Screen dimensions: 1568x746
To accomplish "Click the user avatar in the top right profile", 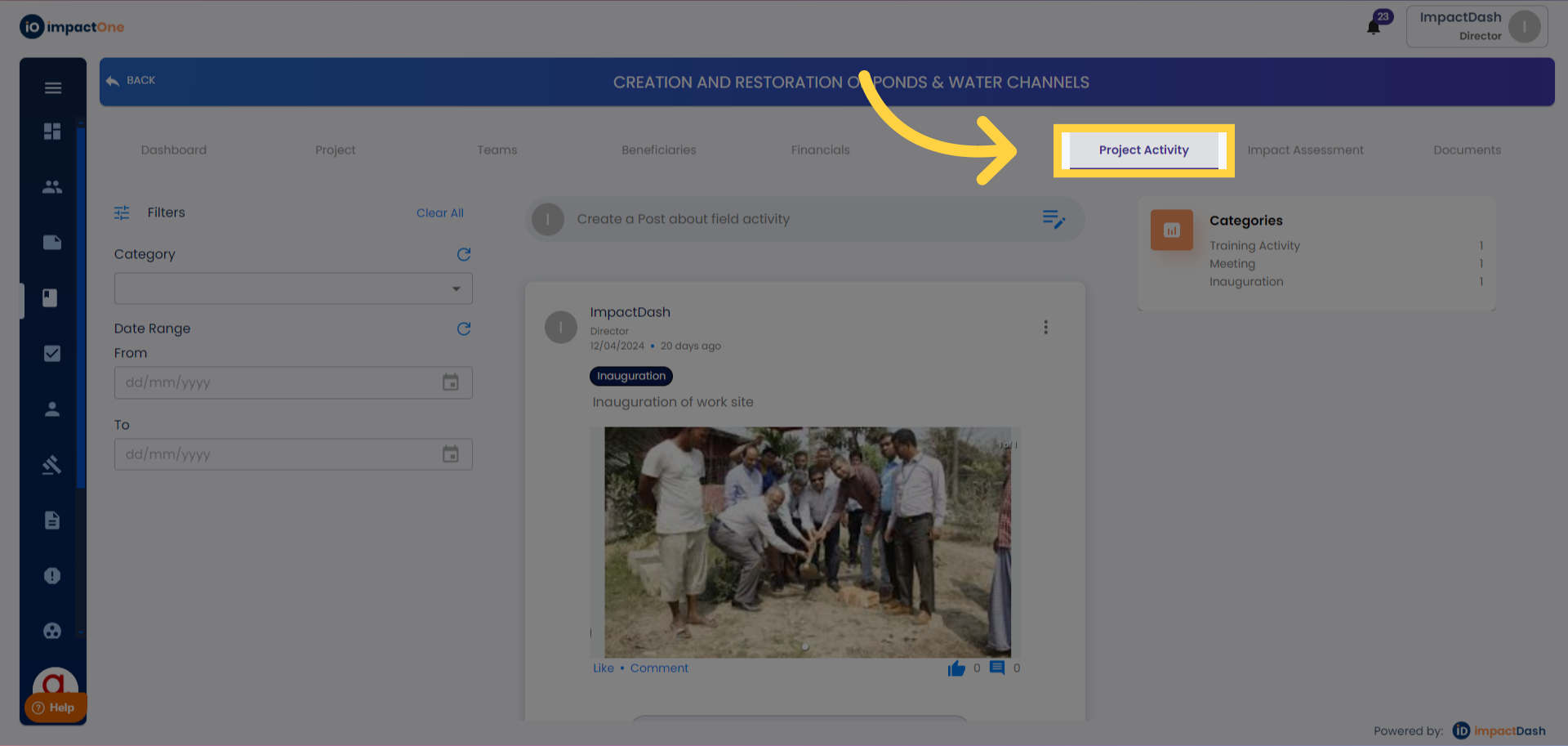I will point(1525,27).
